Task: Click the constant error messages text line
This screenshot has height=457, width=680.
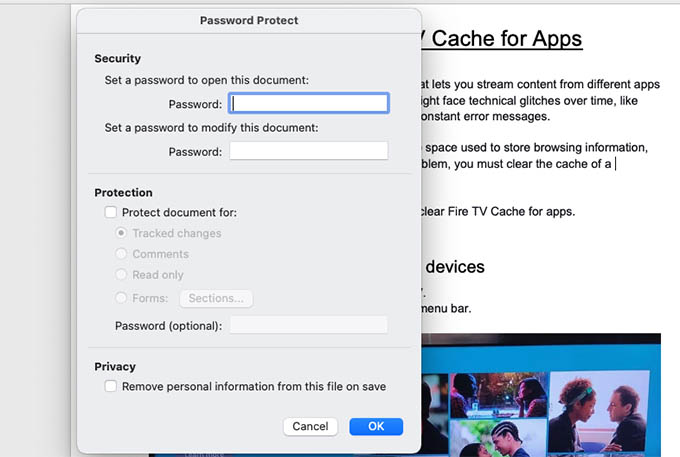Action: click(485, 117)
